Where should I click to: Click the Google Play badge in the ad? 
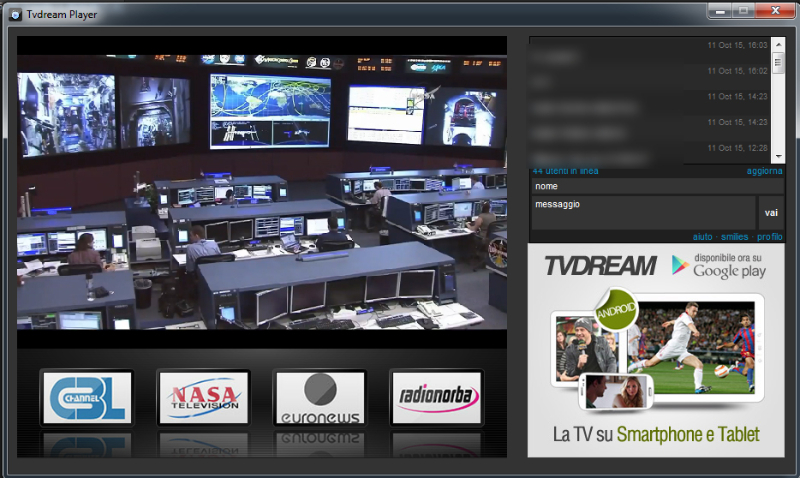click(x=719, y=265)
